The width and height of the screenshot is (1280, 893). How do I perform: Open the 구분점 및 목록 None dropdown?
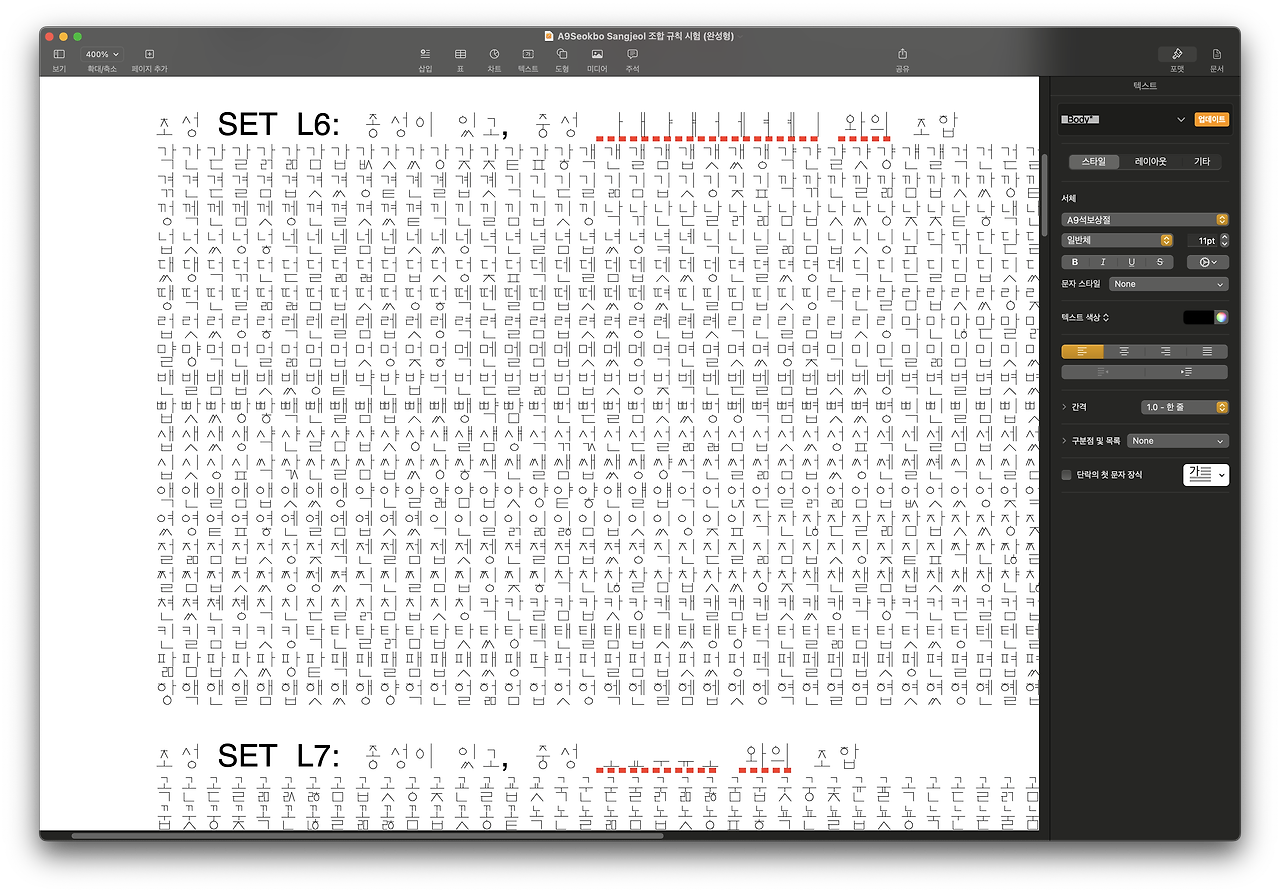(1178, 440)
